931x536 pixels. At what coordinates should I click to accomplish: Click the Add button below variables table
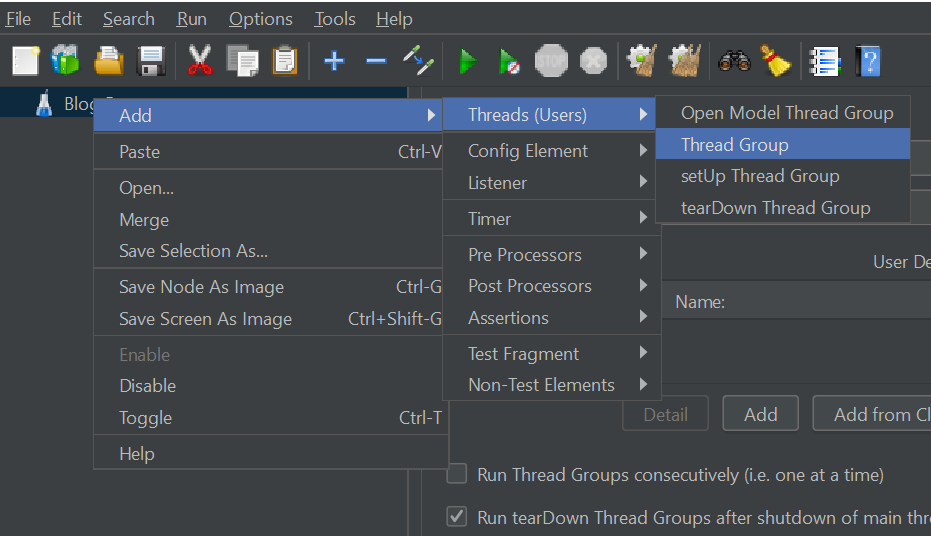click(x=761, y=414)
